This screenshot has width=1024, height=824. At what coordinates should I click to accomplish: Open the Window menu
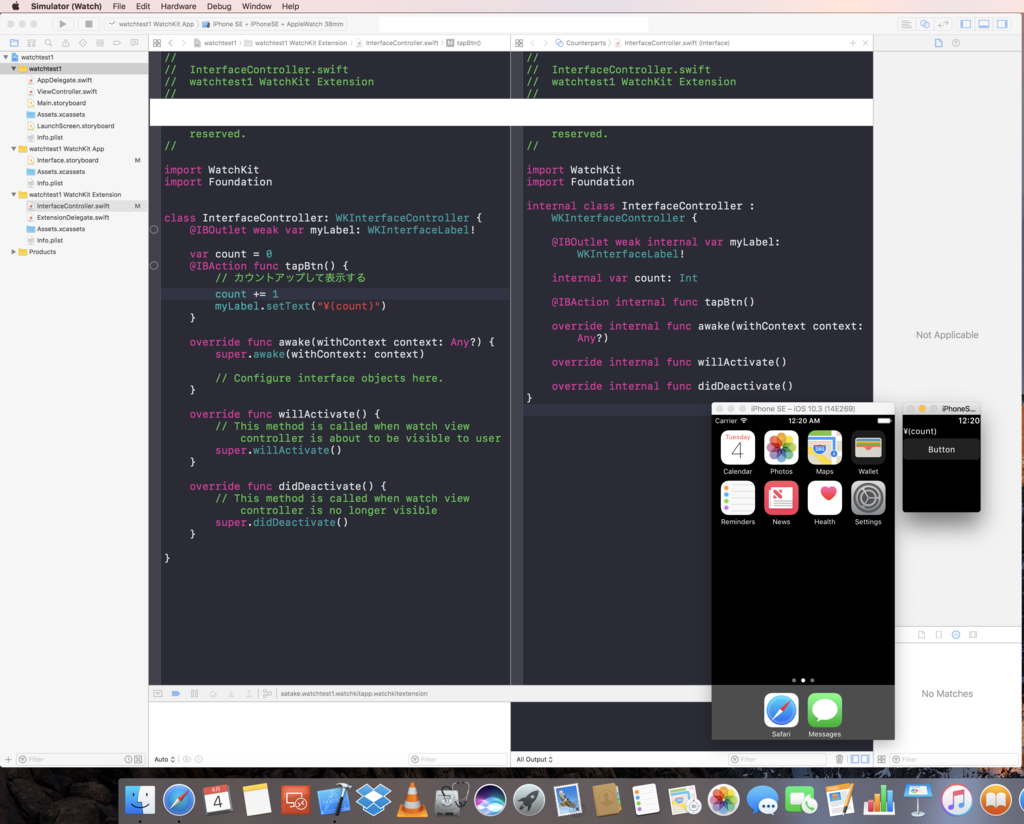pyautogui.click(x=257, y=7)
